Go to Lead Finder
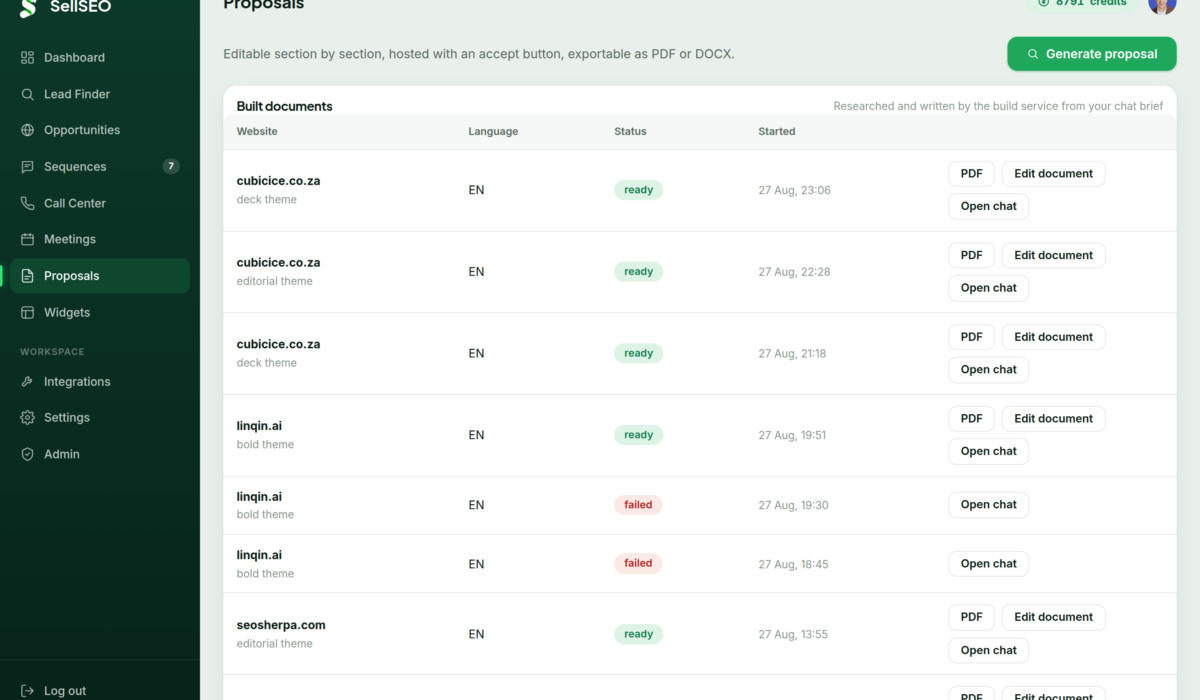 tap(100, 94)
